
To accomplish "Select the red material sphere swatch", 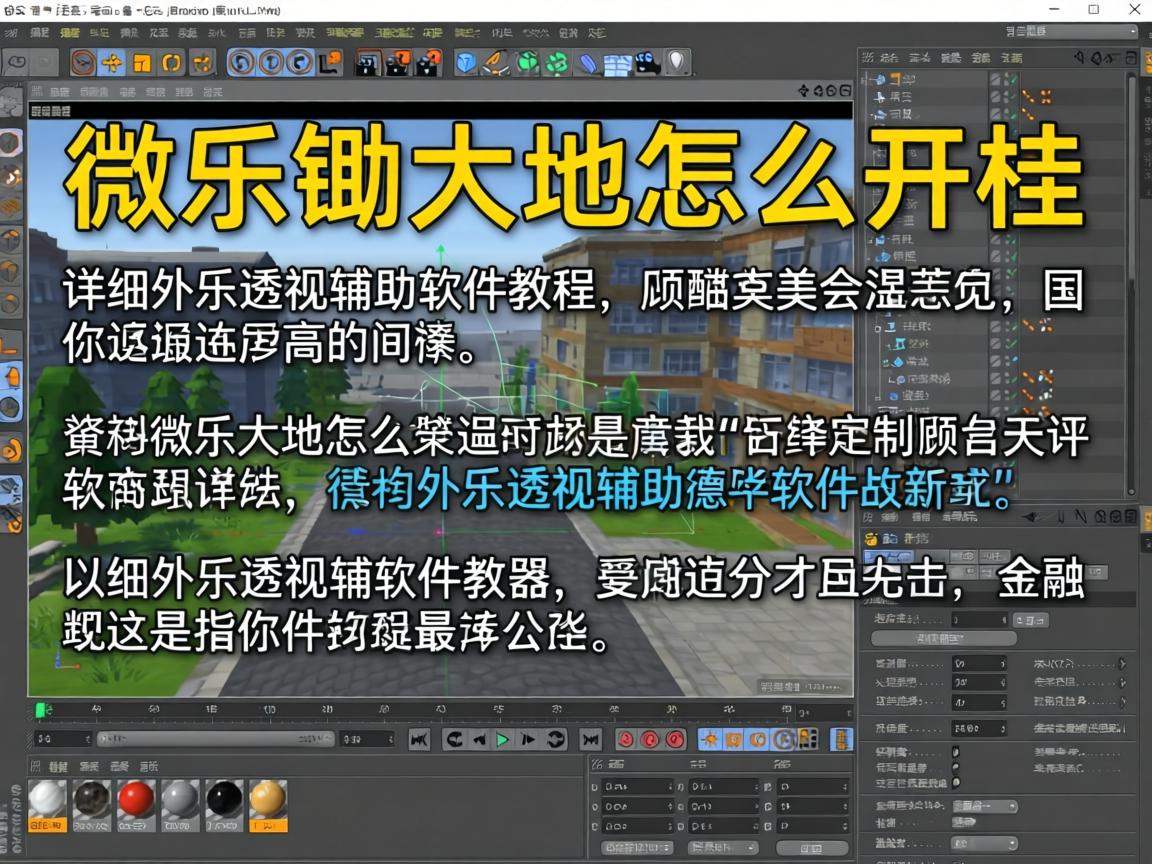I will coord(136,806).
